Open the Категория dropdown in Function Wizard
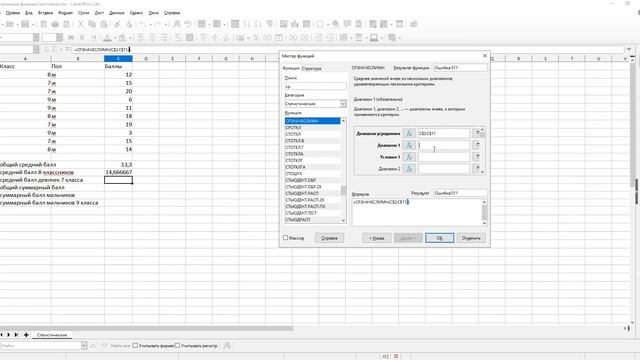 [x=343, y=104]
